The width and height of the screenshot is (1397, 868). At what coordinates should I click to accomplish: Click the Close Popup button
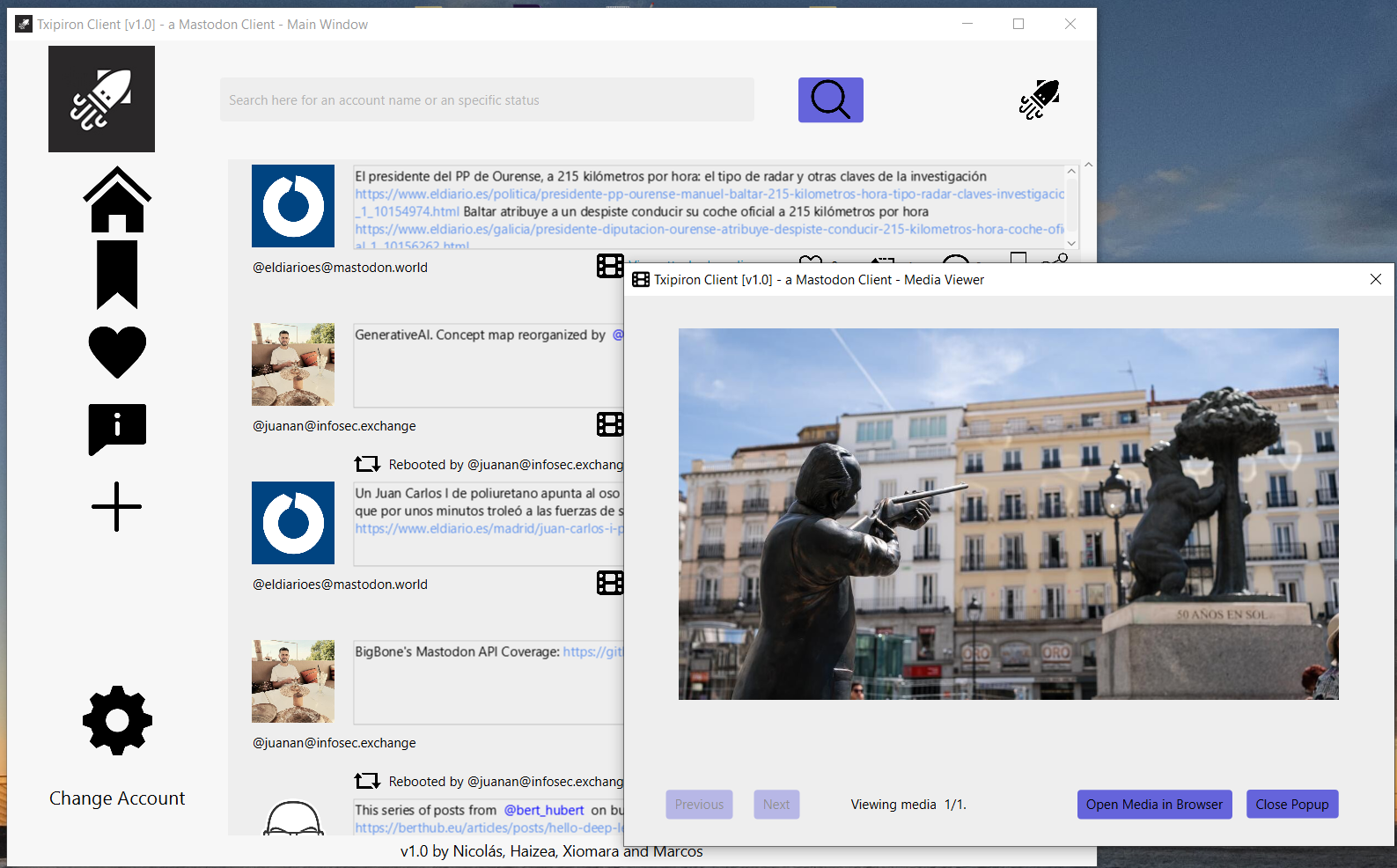click(1292, 805)
